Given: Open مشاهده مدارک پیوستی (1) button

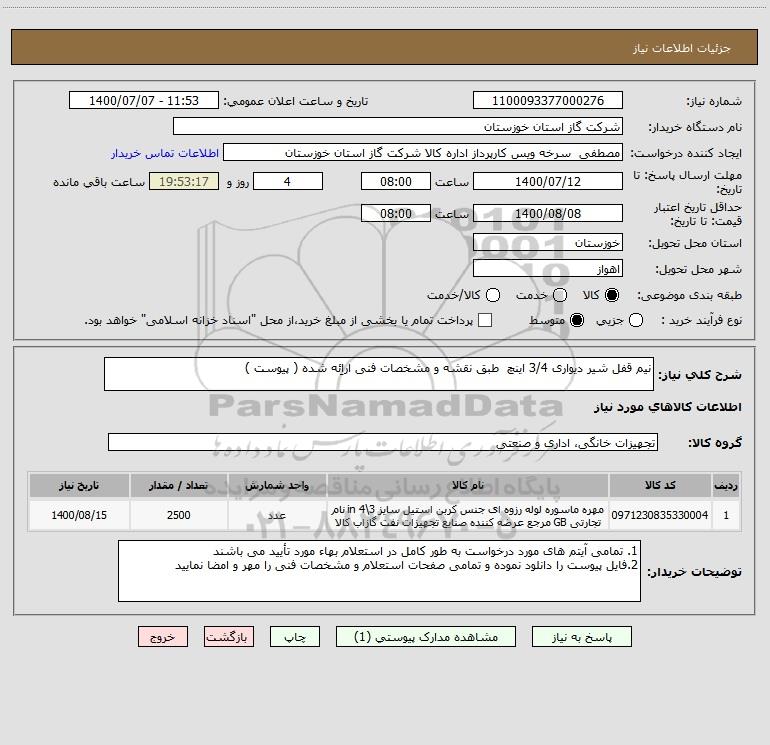Looking at the screenshot, I should point(426,636).
